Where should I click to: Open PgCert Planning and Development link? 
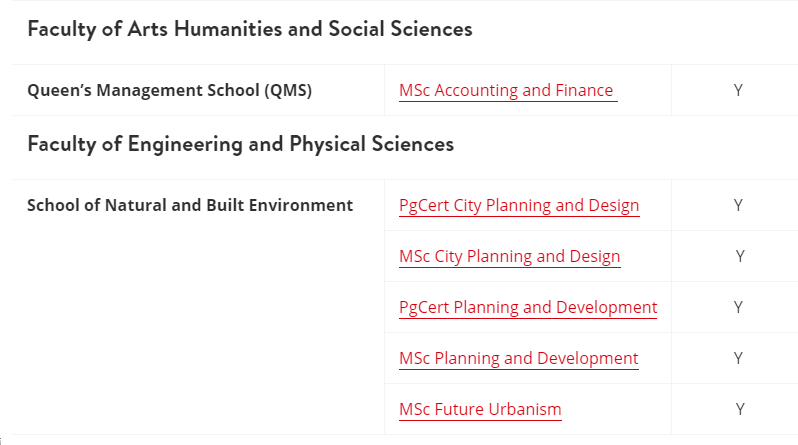pos(528,308)
